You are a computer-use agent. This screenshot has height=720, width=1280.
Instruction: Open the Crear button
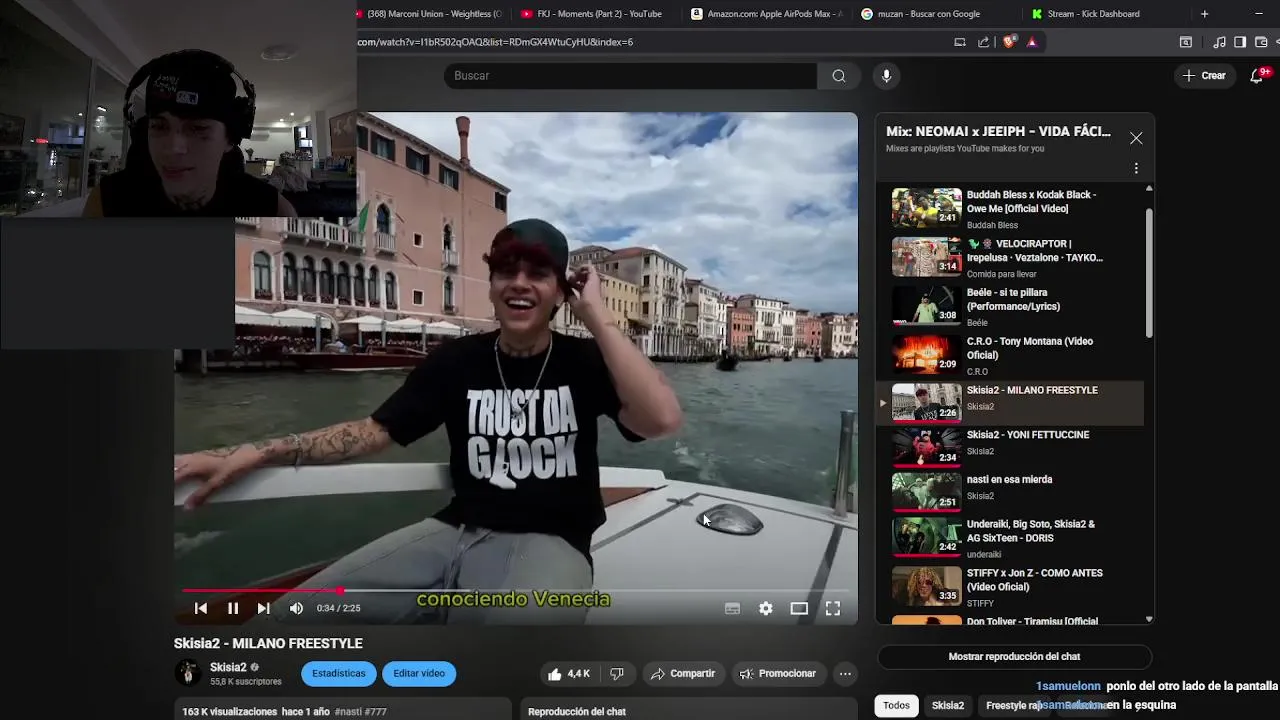click(x=1204, y=76)
